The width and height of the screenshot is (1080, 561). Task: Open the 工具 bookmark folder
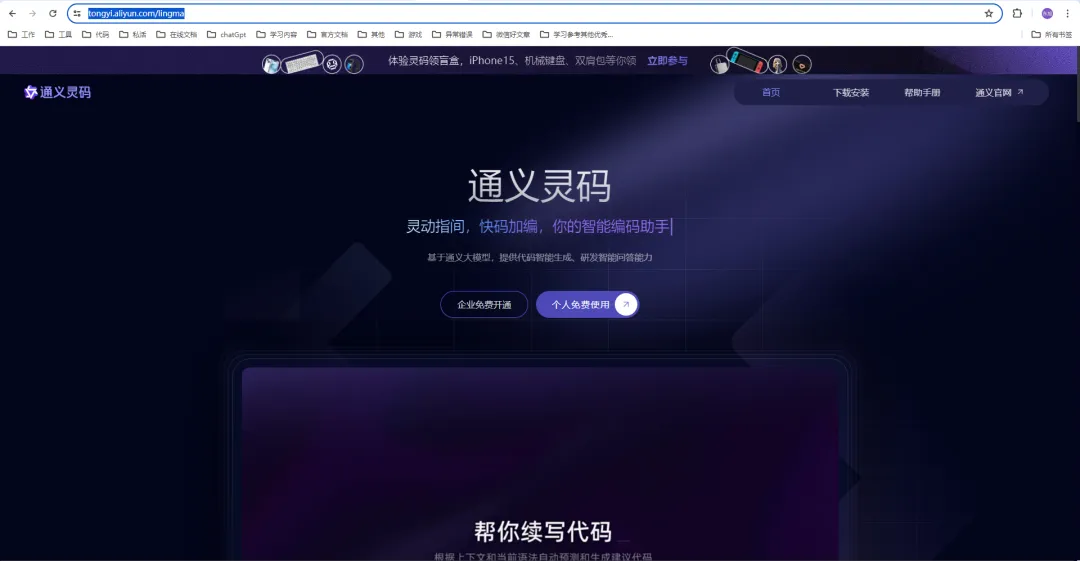(59, 34)
